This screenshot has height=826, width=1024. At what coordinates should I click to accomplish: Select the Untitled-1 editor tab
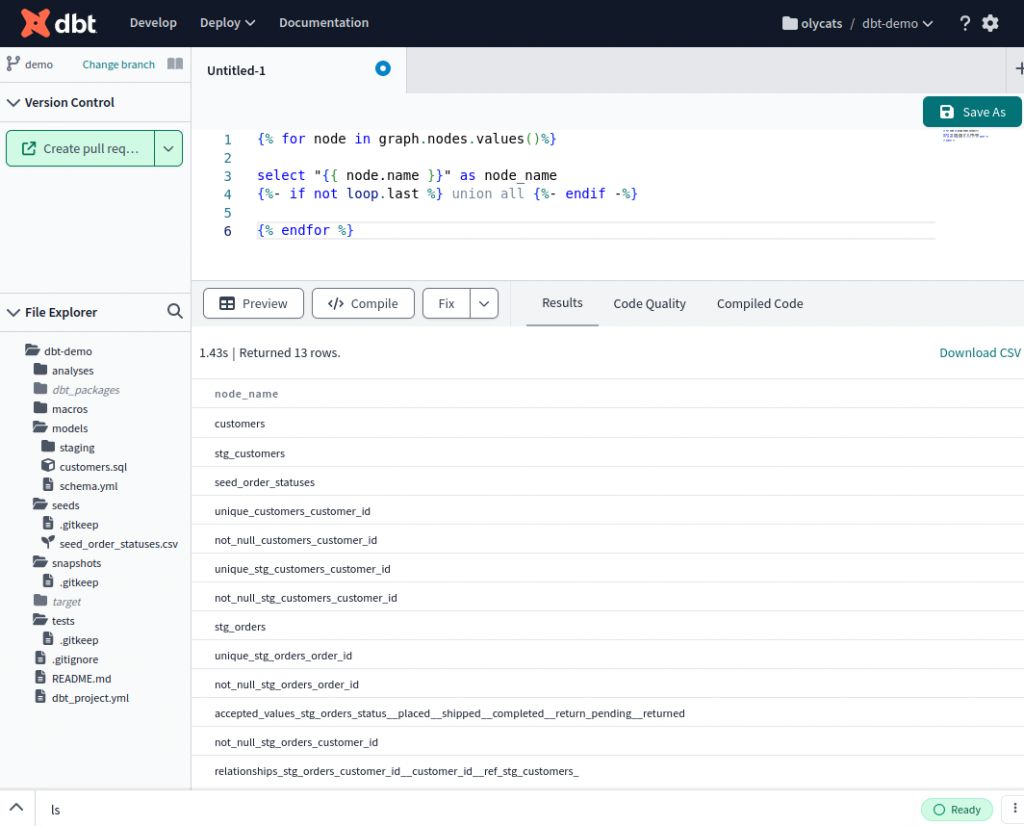[298, 70]
